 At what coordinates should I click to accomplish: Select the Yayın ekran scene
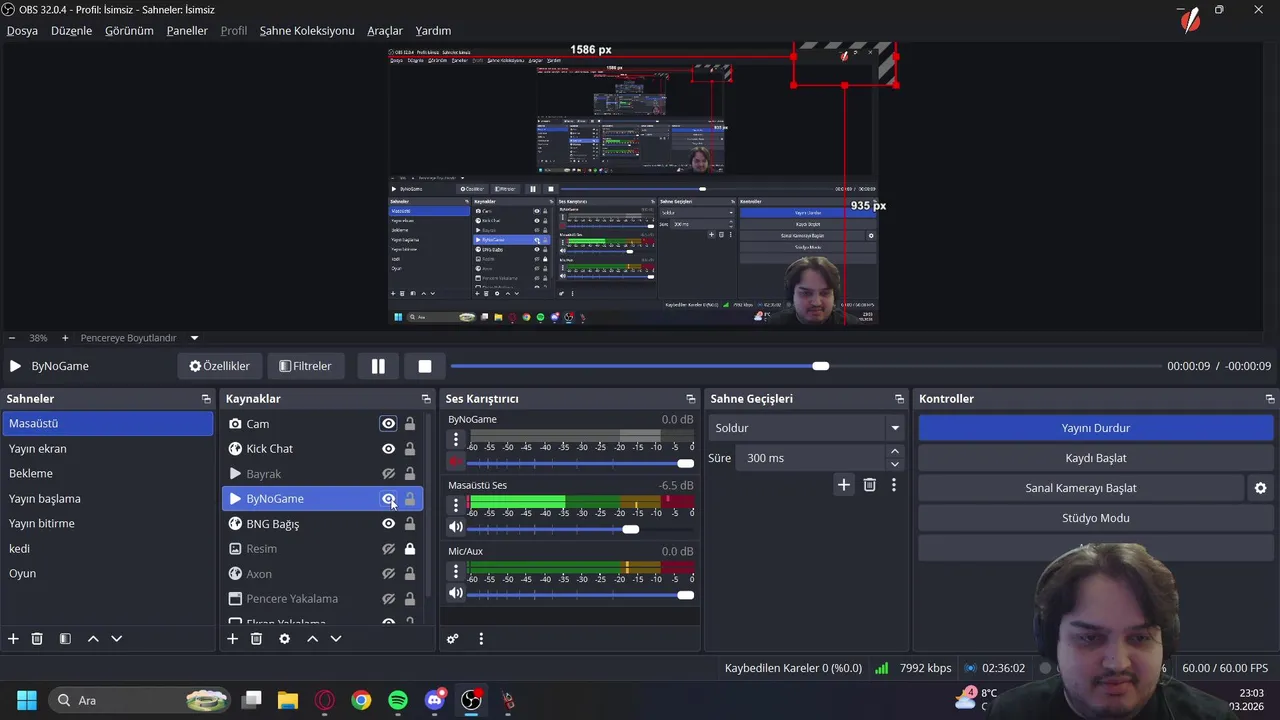coord(107,449)
